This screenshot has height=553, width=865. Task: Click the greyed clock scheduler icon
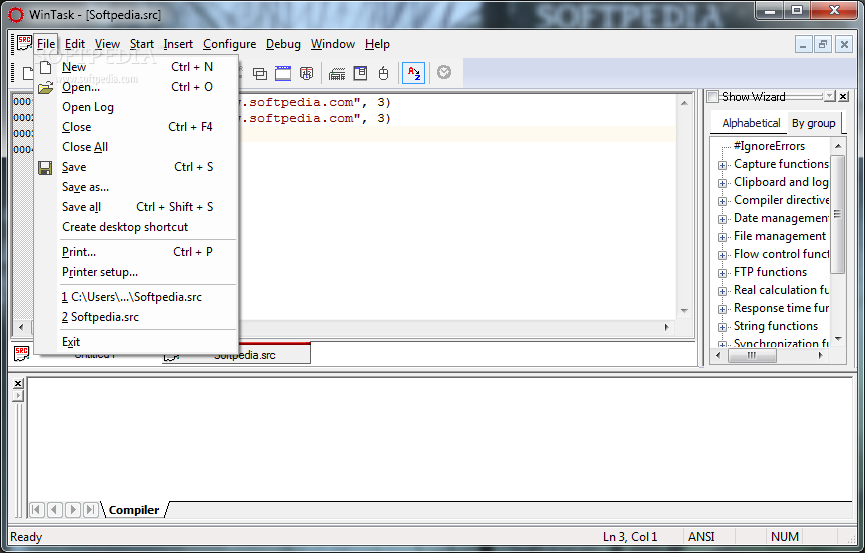coord(444,72)
